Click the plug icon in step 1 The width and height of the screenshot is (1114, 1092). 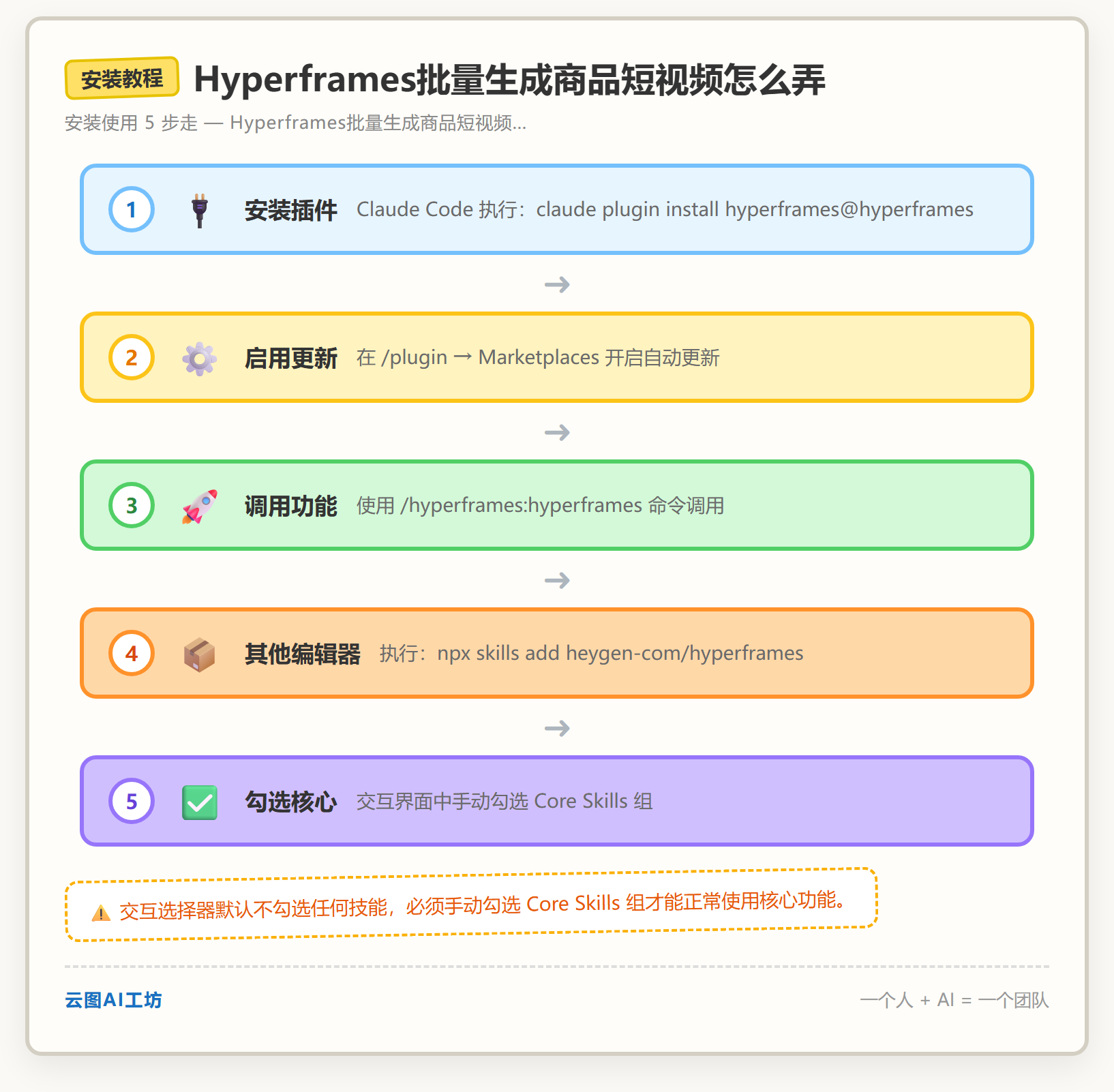[x=199, y=210]
